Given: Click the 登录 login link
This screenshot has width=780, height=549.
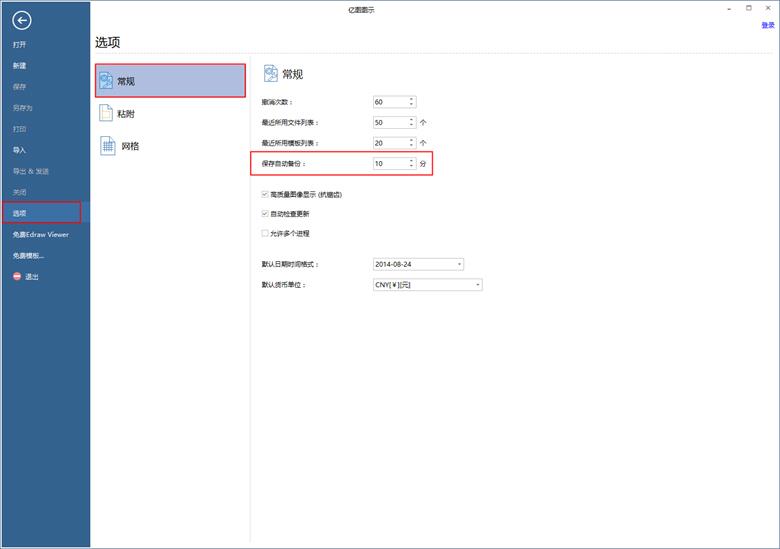Looking at the screenshot, I should click(x=767, y=25).
